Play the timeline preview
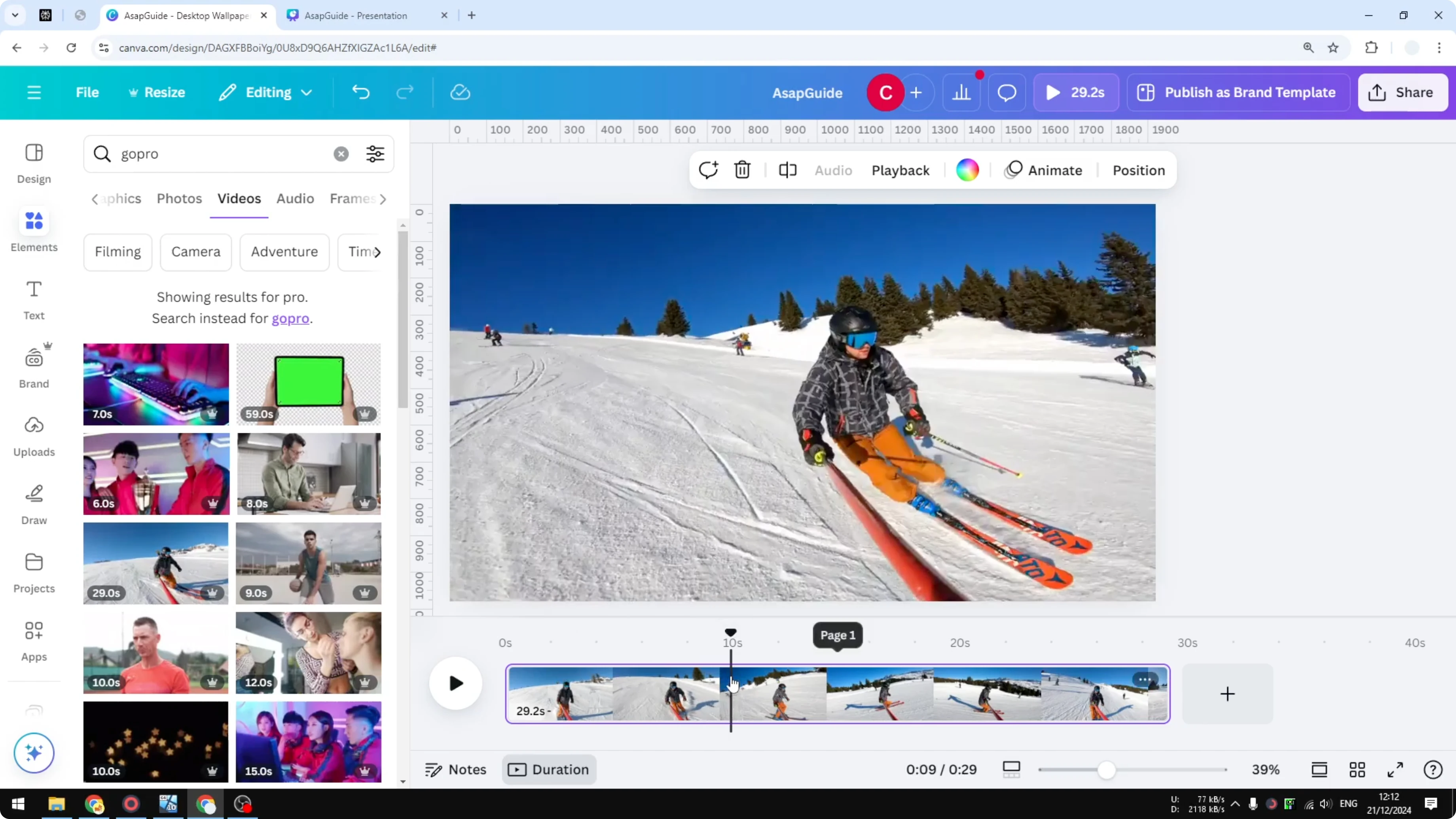1456x819 pixels. [x=455, y=683]
